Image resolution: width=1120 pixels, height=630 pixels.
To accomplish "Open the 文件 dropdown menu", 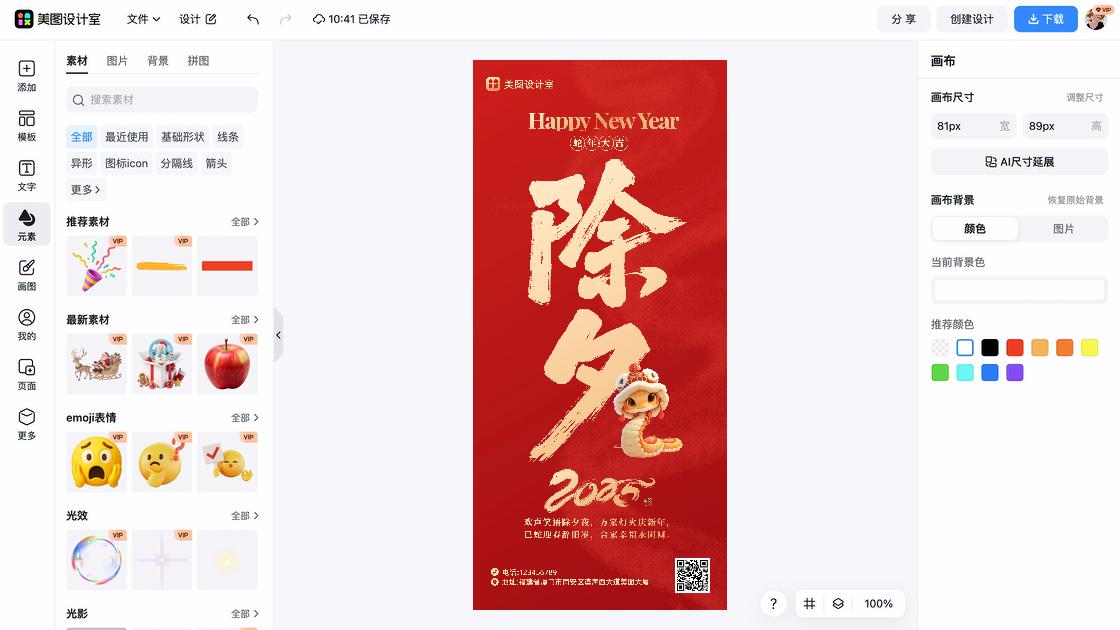I will (143, 19).
